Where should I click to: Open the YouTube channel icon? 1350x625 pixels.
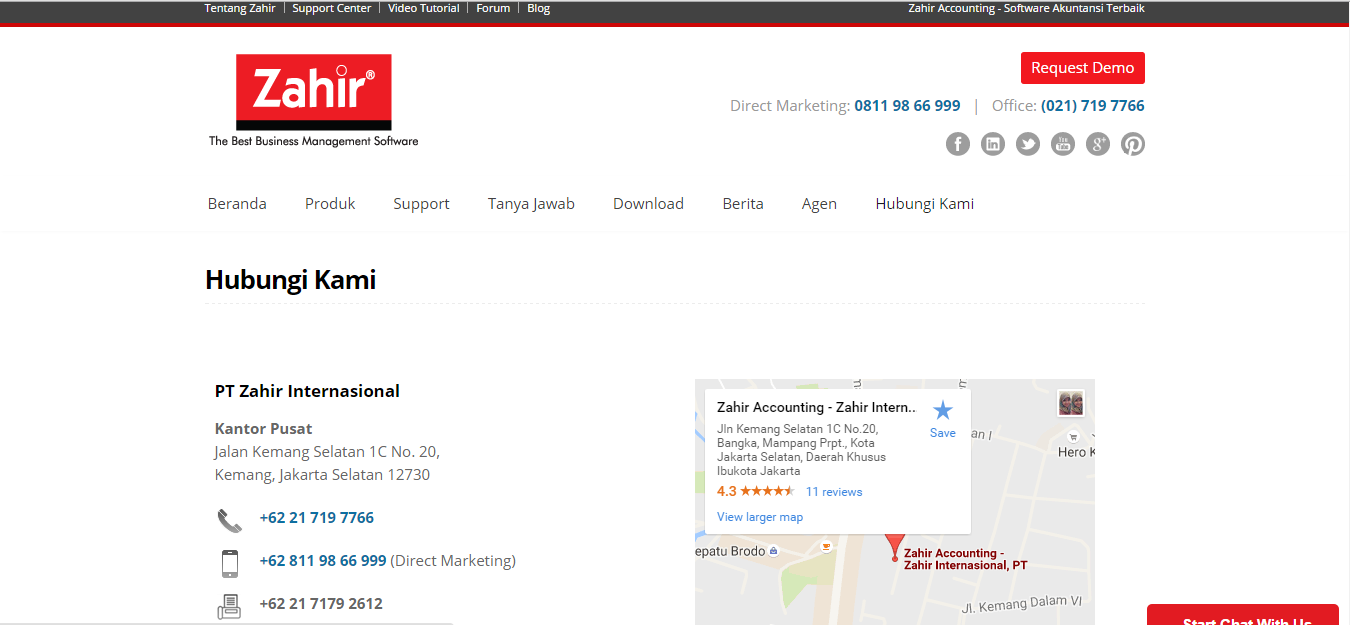coord(1062,144)
